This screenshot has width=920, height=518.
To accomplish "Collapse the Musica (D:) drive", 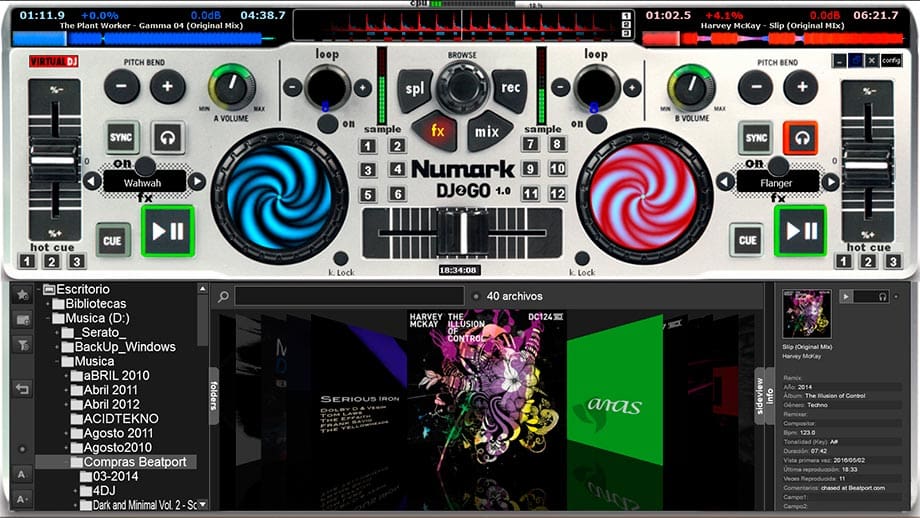I will [48, 319].
